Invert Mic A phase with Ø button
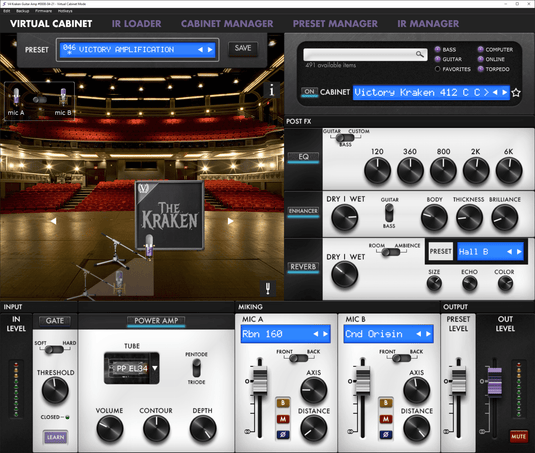This screenshot has width=535, height=453. [x=283, y=435]
